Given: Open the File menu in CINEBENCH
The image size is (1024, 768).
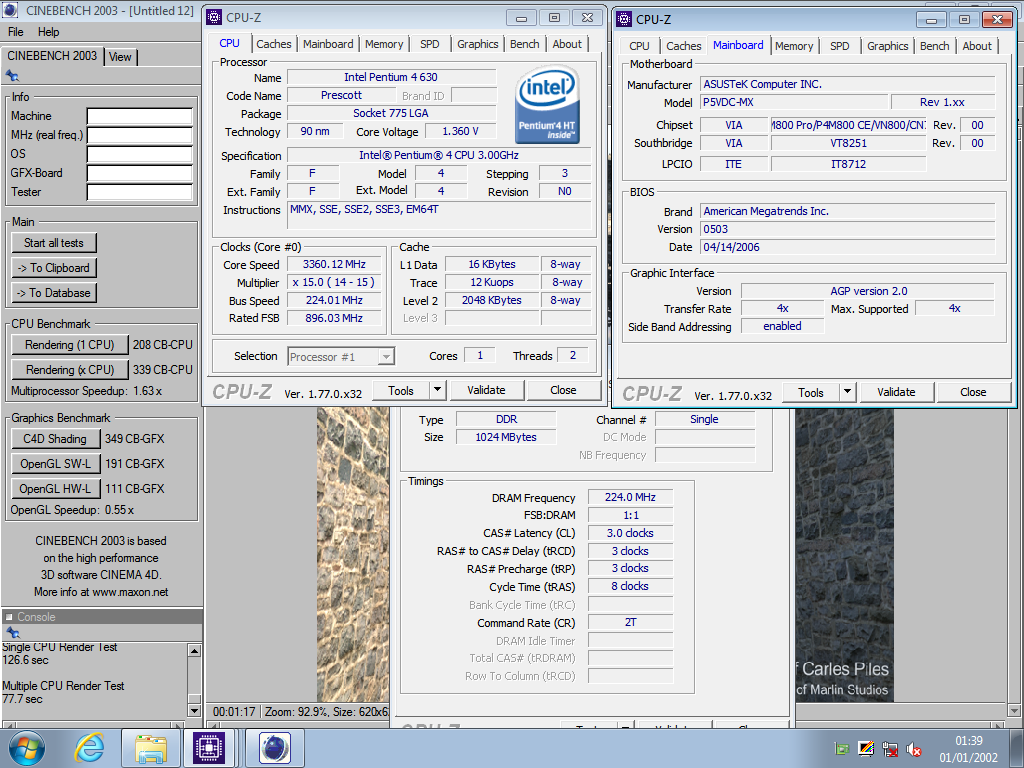Looking at the screenshot, I should click(x=16, y=31).
